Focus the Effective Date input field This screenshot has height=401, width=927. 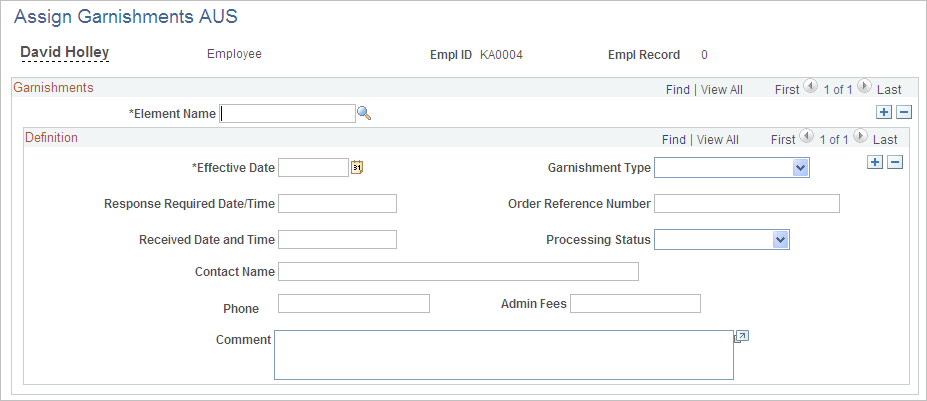click(313, 167)
